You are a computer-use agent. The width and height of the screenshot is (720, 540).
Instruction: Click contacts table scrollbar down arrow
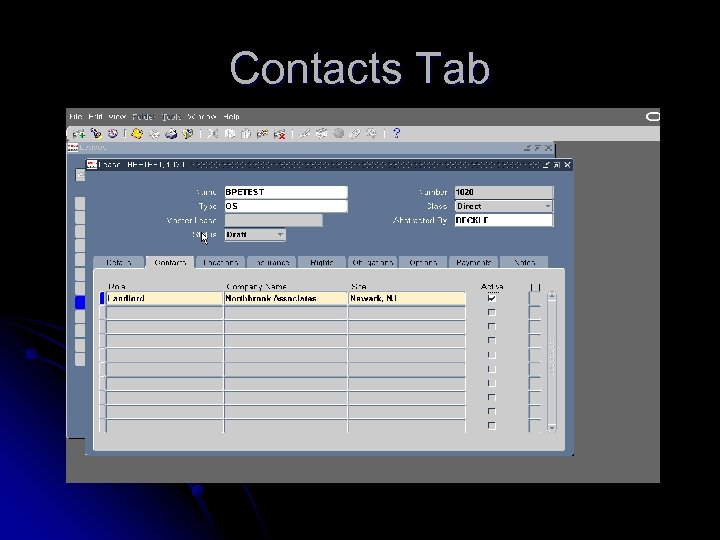[552, 427]
